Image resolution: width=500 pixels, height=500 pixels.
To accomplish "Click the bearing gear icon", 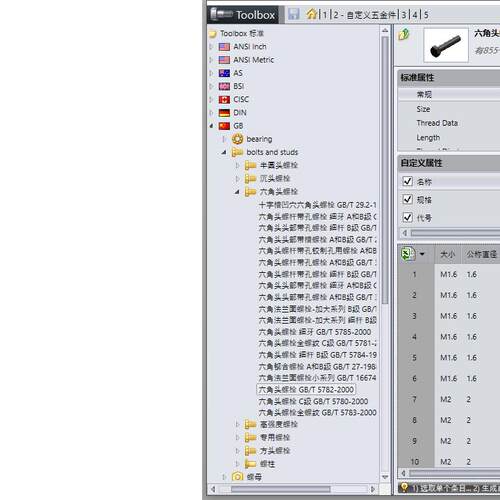I will 237,139.
